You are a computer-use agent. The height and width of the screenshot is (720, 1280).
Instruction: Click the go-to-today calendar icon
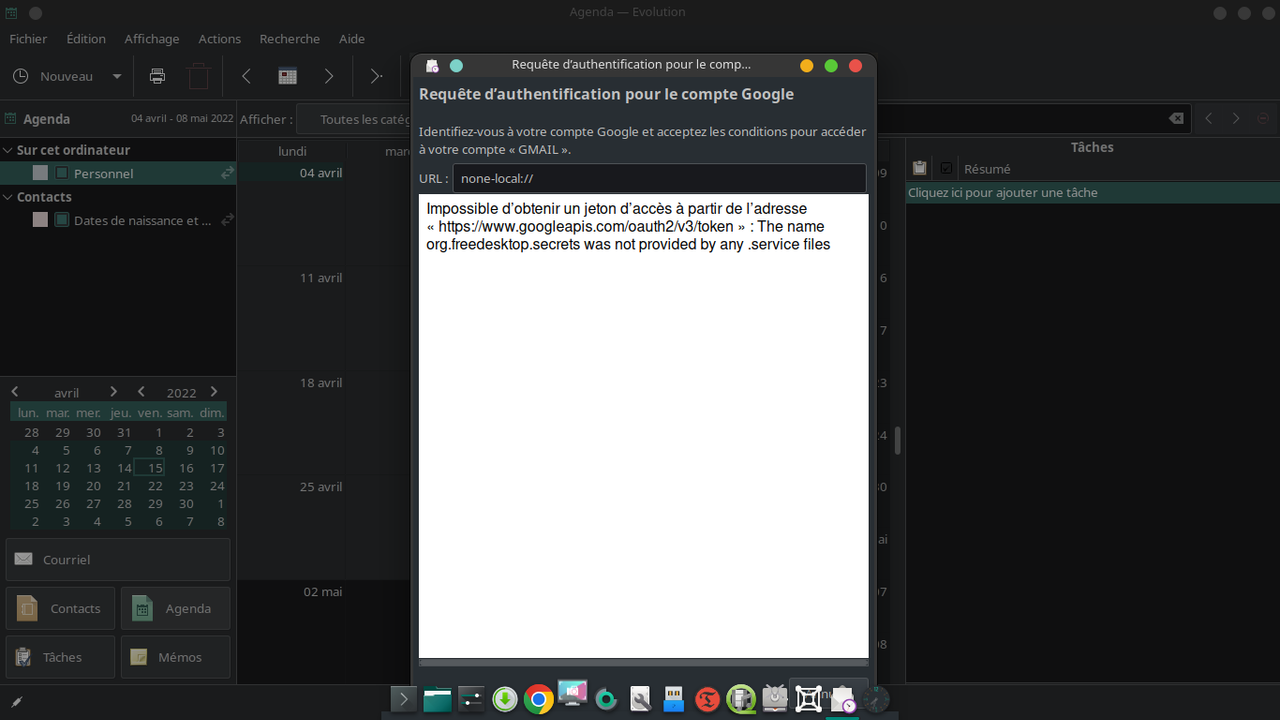tap(288, 76)
